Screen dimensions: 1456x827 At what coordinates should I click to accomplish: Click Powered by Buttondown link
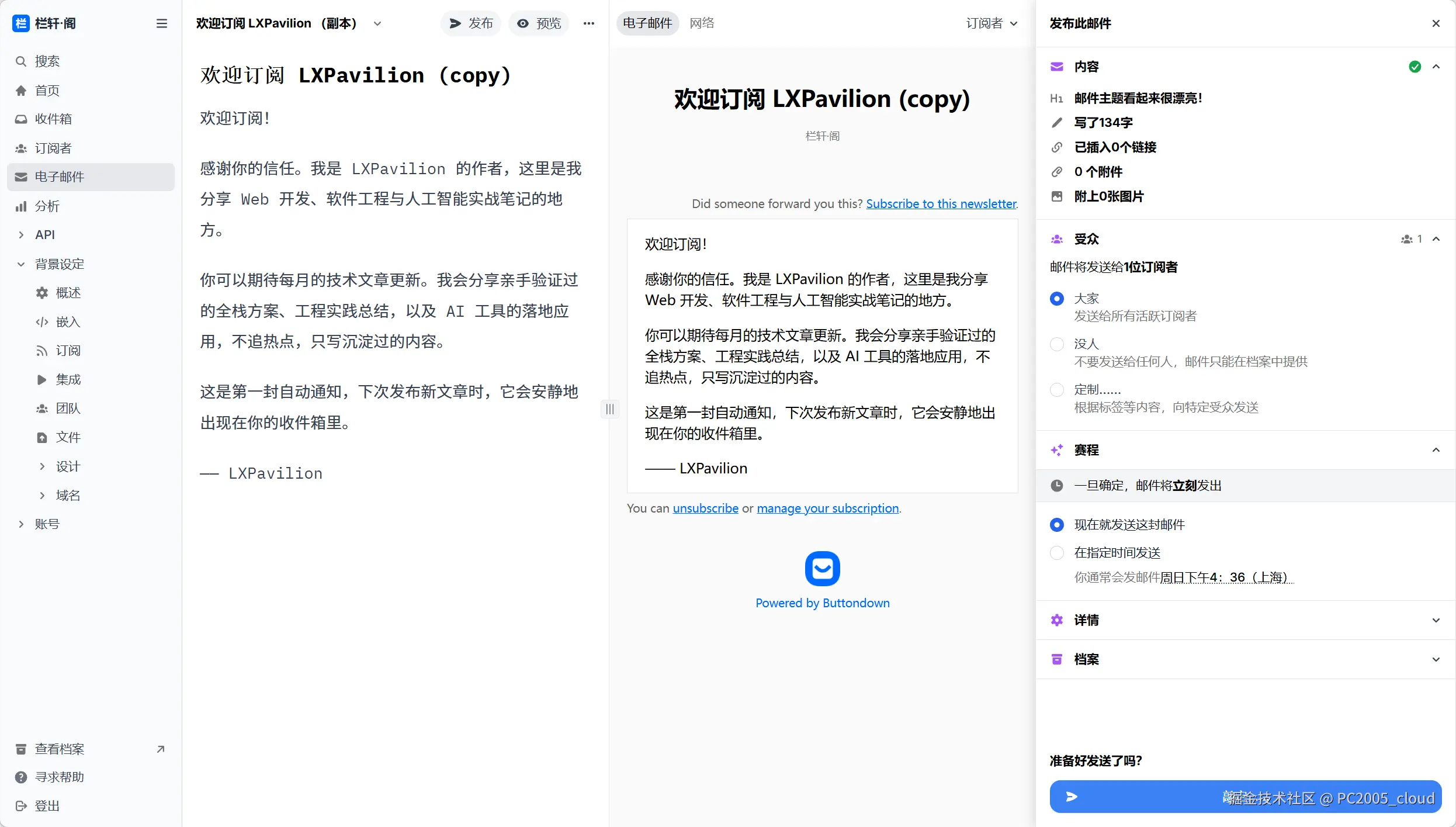823,603
